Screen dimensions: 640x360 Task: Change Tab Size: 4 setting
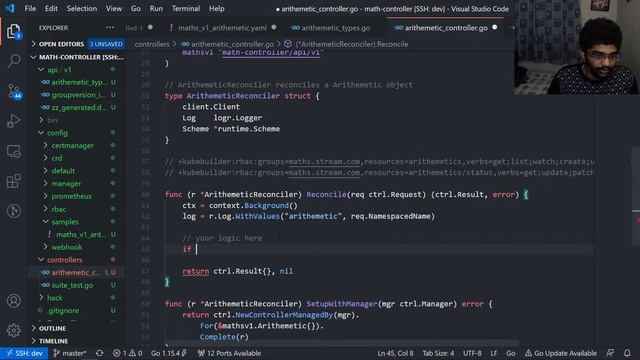click(x=438, y=353)
